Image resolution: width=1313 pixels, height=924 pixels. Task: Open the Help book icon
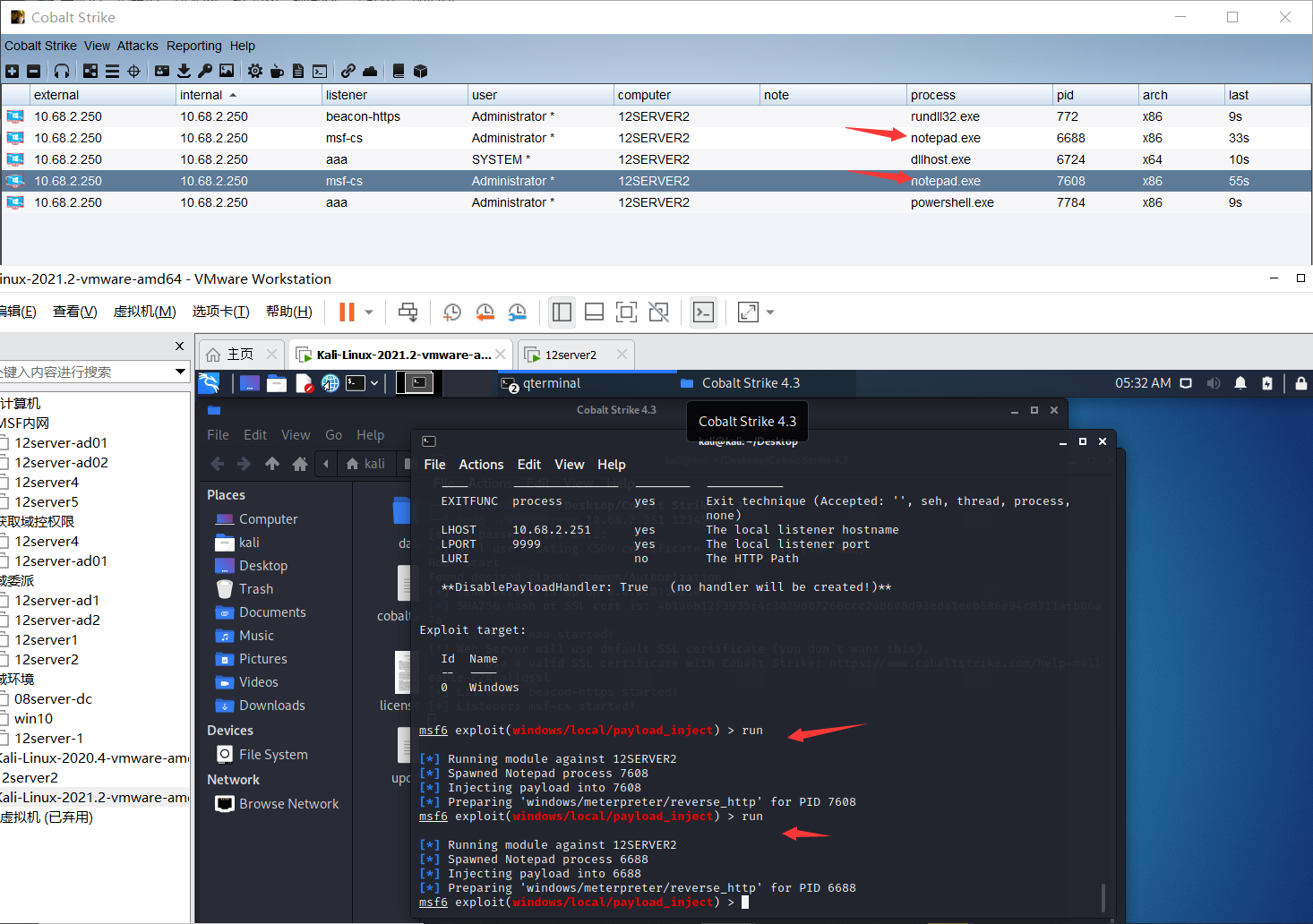[x=399, y=71]
